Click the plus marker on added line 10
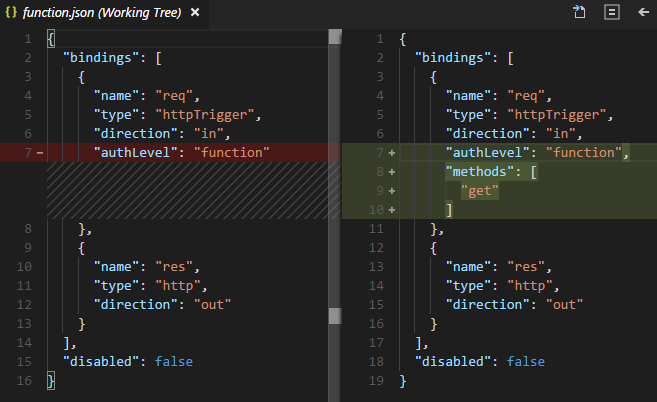Viewport: 657px width, 402px height. [391, 210]
